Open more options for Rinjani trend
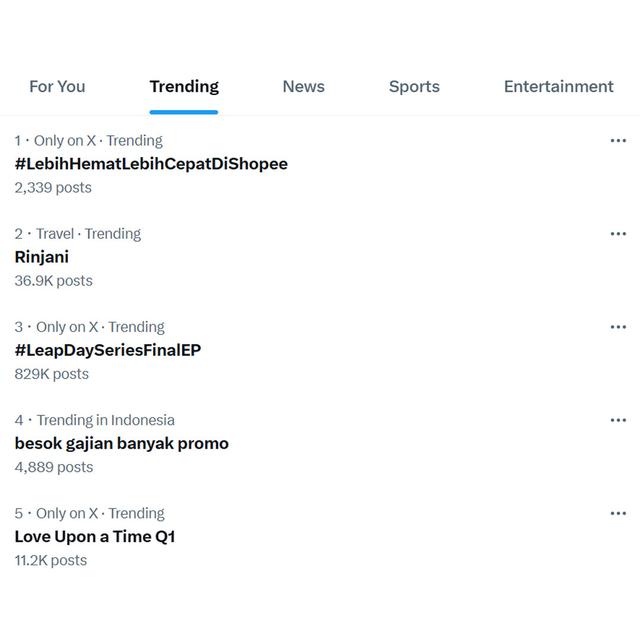Viewport: 640px width, 640px height. pos(618,234)
